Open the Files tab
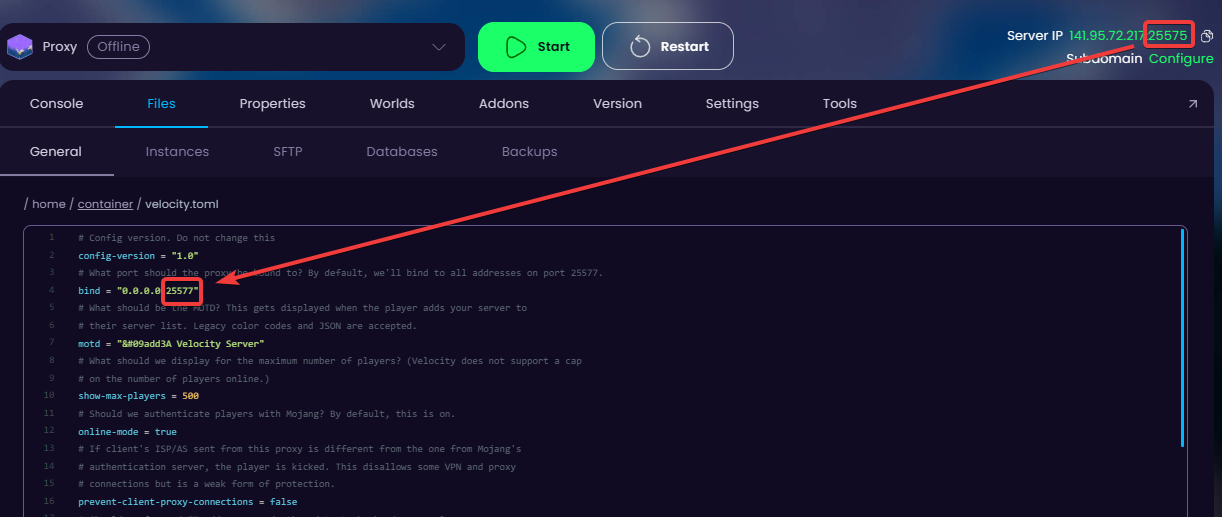 point(161,104)
